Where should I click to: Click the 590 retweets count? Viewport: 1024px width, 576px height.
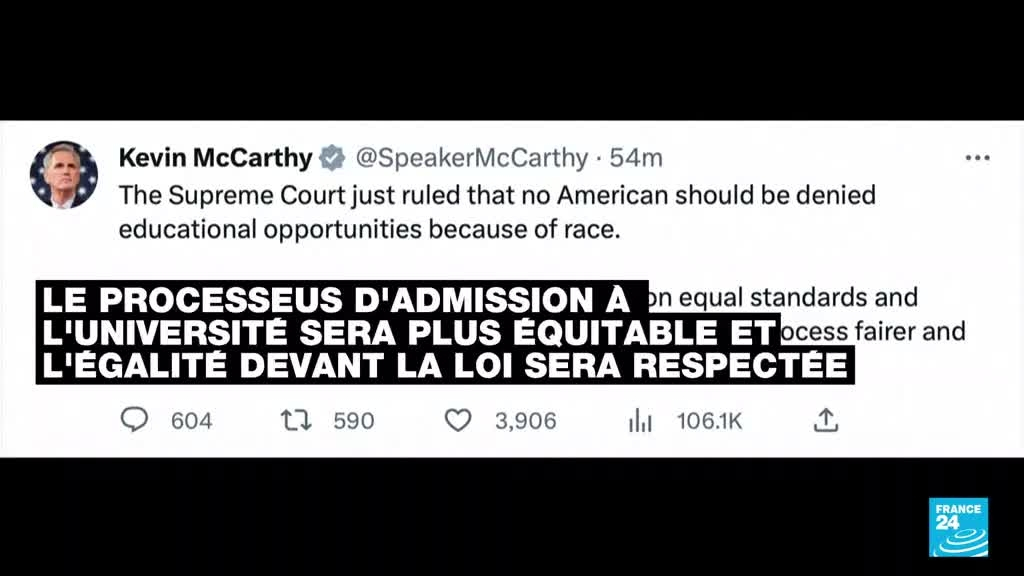coord(353,421)
